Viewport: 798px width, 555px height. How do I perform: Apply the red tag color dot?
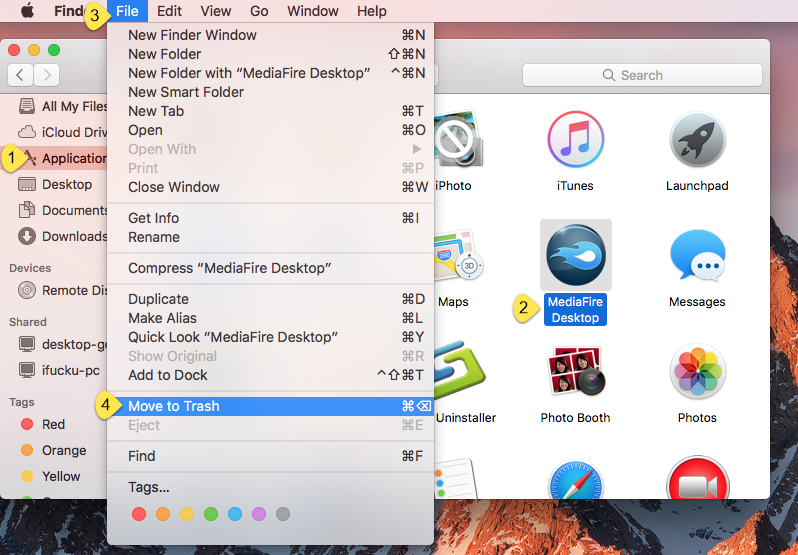(x=139, y=514)
